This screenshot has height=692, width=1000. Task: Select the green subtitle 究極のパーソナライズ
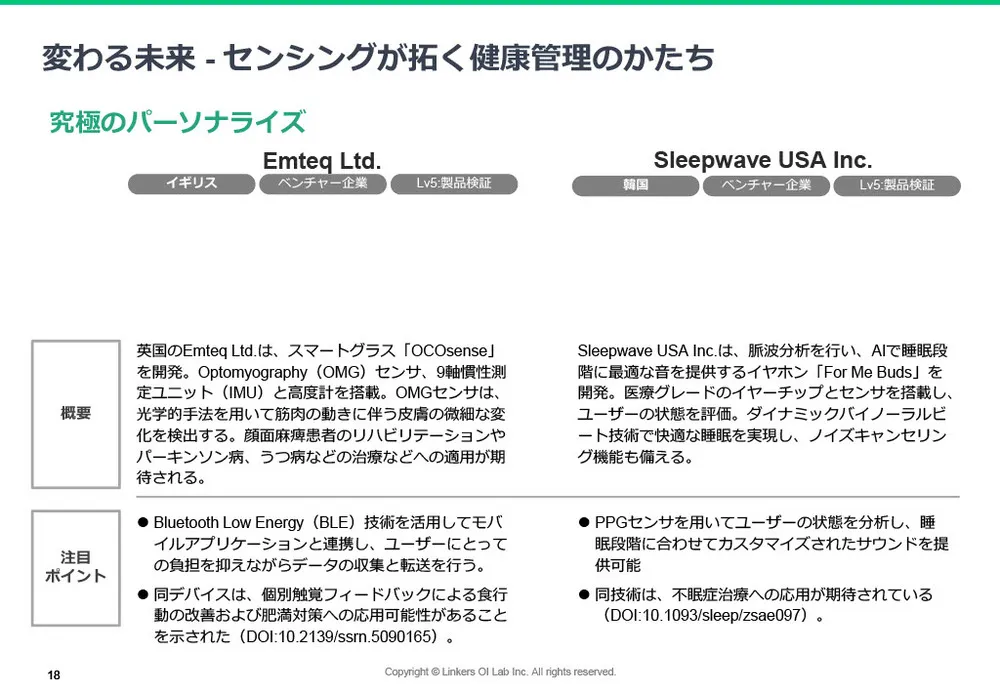(177, 122)
